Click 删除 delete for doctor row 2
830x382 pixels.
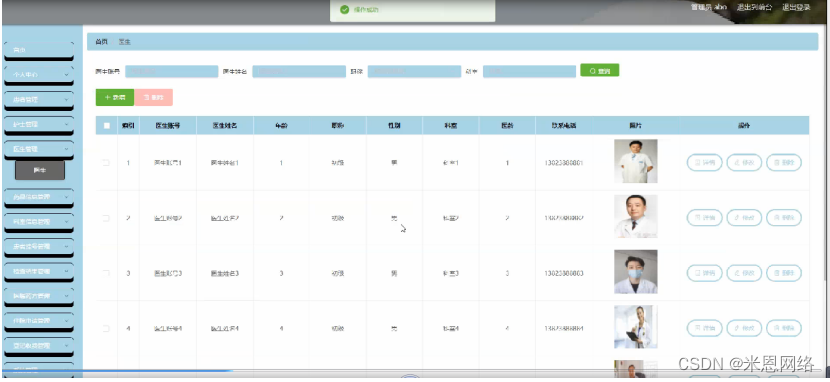tap(784, 217)
